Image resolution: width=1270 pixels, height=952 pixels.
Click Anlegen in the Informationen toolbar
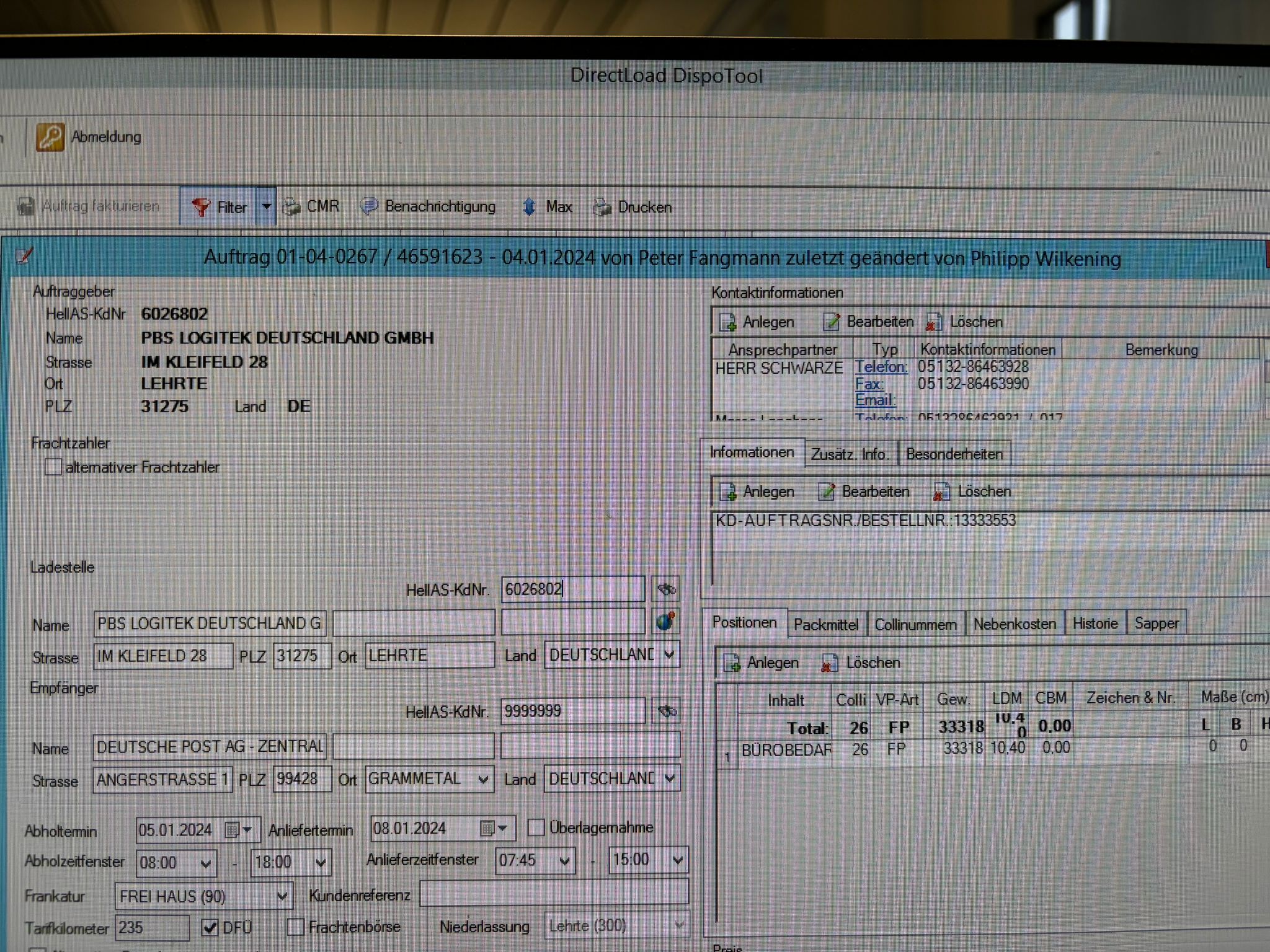point(757,492)
